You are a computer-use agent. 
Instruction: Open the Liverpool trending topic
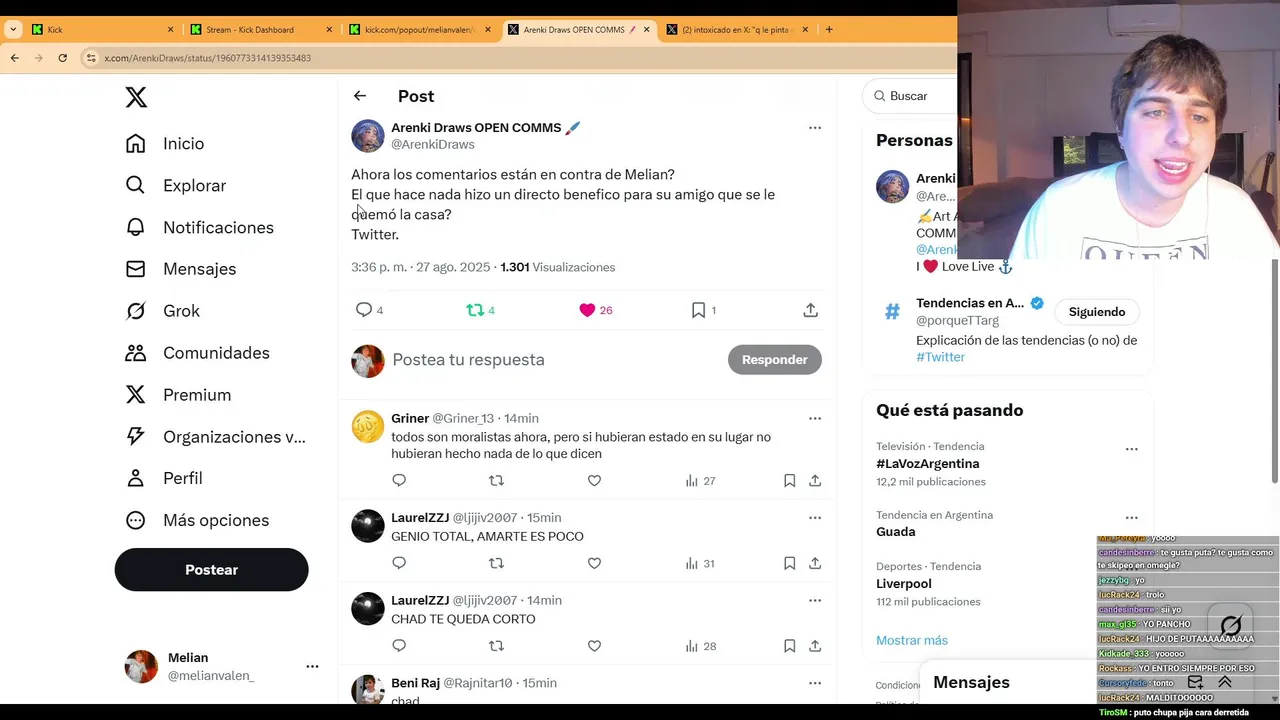click(904, 584)
